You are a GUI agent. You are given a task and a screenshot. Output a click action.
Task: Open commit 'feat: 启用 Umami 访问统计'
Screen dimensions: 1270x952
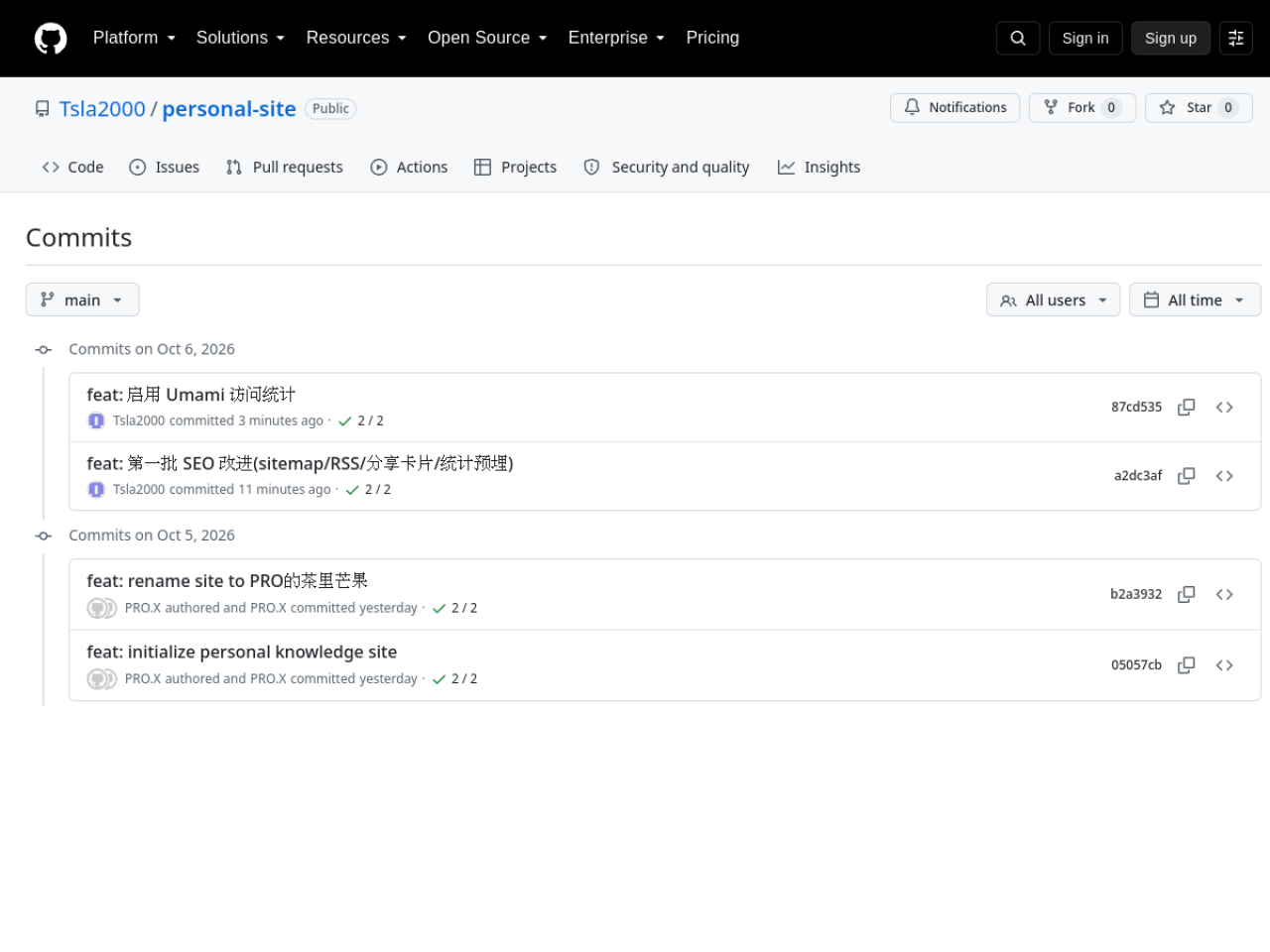pos(191,395)
